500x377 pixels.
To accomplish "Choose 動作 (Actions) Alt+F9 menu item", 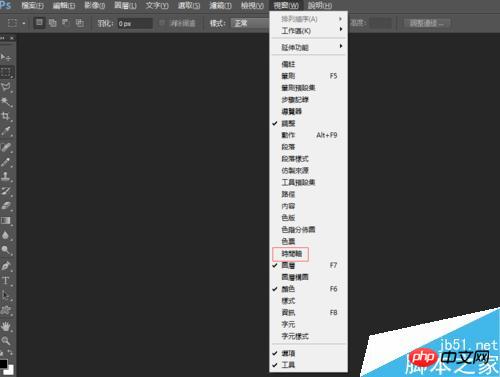I will coord(308,135).
